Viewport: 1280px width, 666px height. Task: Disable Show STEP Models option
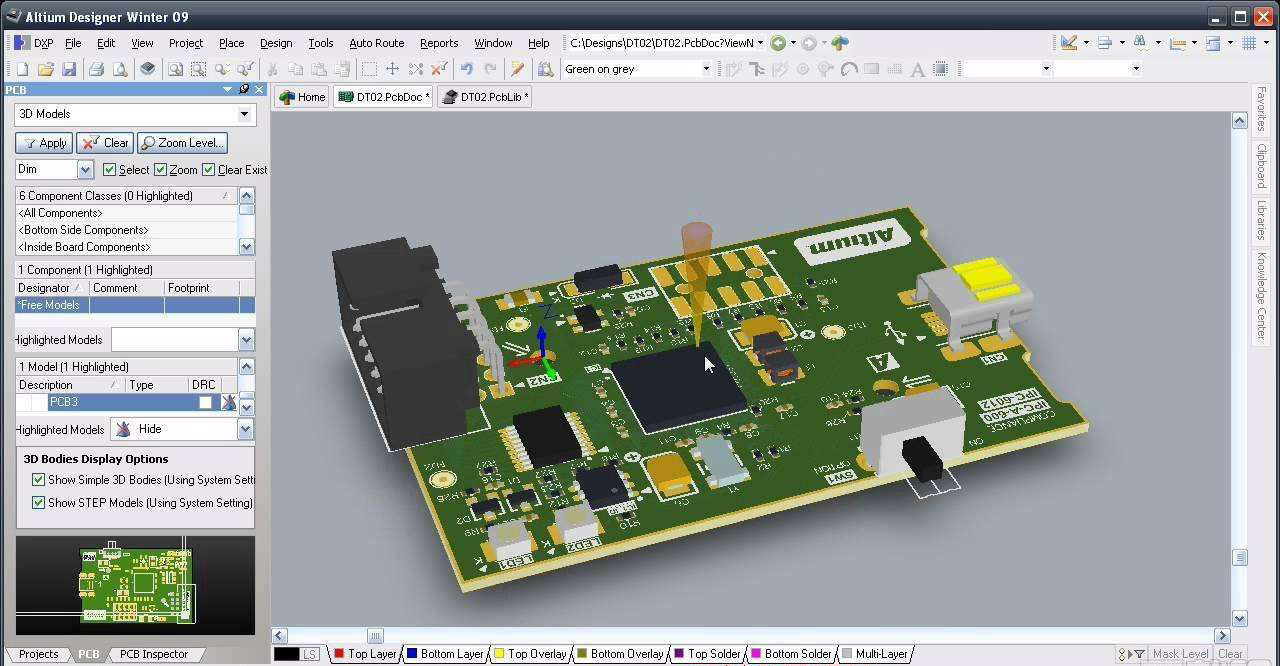tap(39, 503)
